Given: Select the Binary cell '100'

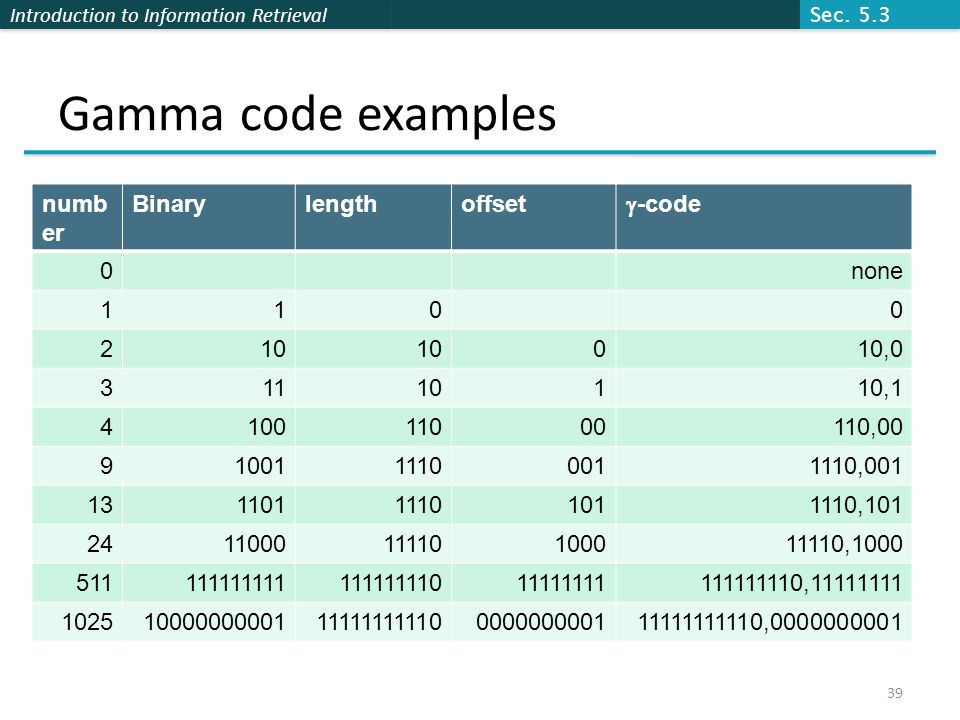Looking at the screenshot, I should click(209, 427).
